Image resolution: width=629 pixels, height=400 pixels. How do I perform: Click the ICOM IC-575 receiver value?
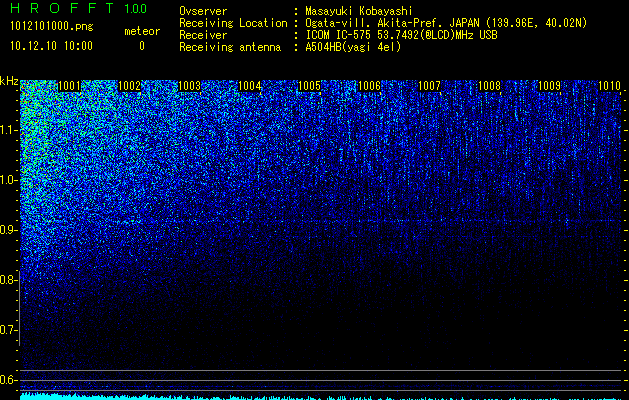point(402,35)
